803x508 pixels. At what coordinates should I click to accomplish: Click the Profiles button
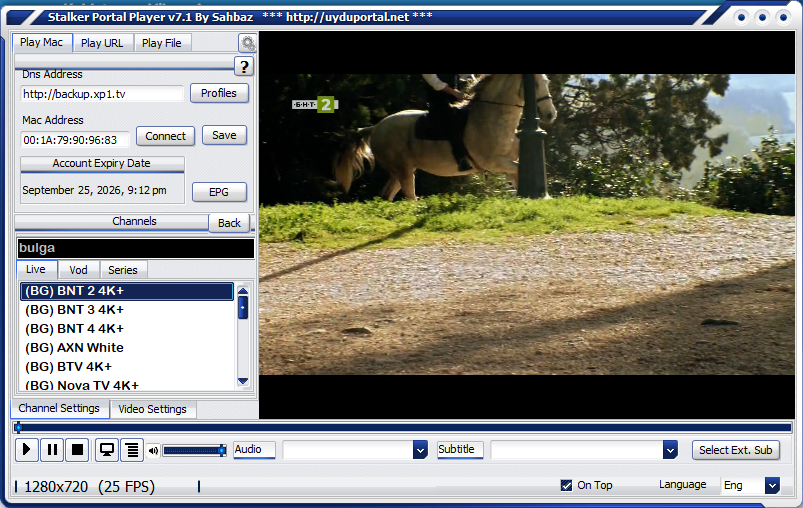tap(219, 93)
